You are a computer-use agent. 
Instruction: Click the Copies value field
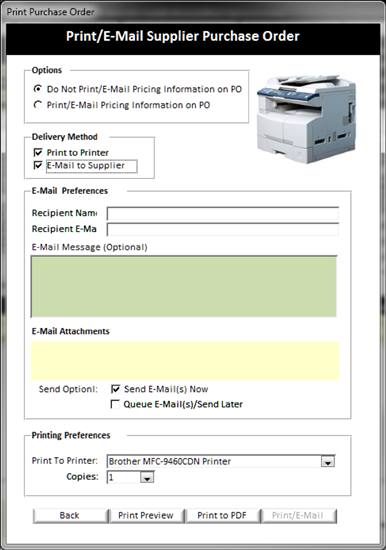point(124,477)
